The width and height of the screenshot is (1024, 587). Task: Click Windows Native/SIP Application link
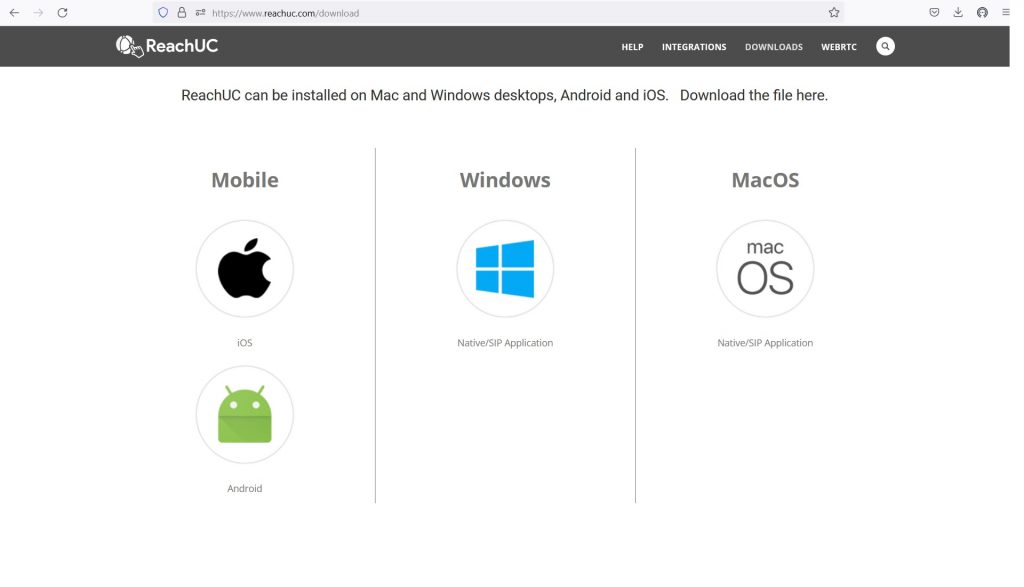pyautogui.click(x=505, y=343)
